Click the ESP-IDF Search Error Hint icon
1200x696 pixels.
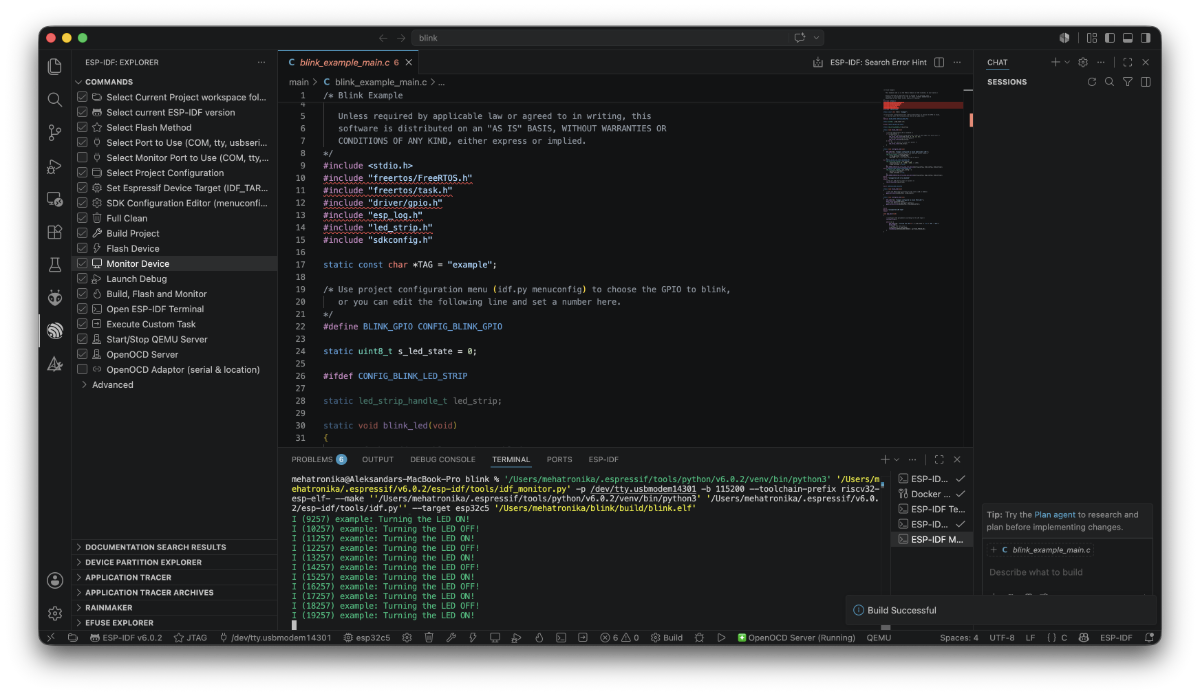point(818,62)
